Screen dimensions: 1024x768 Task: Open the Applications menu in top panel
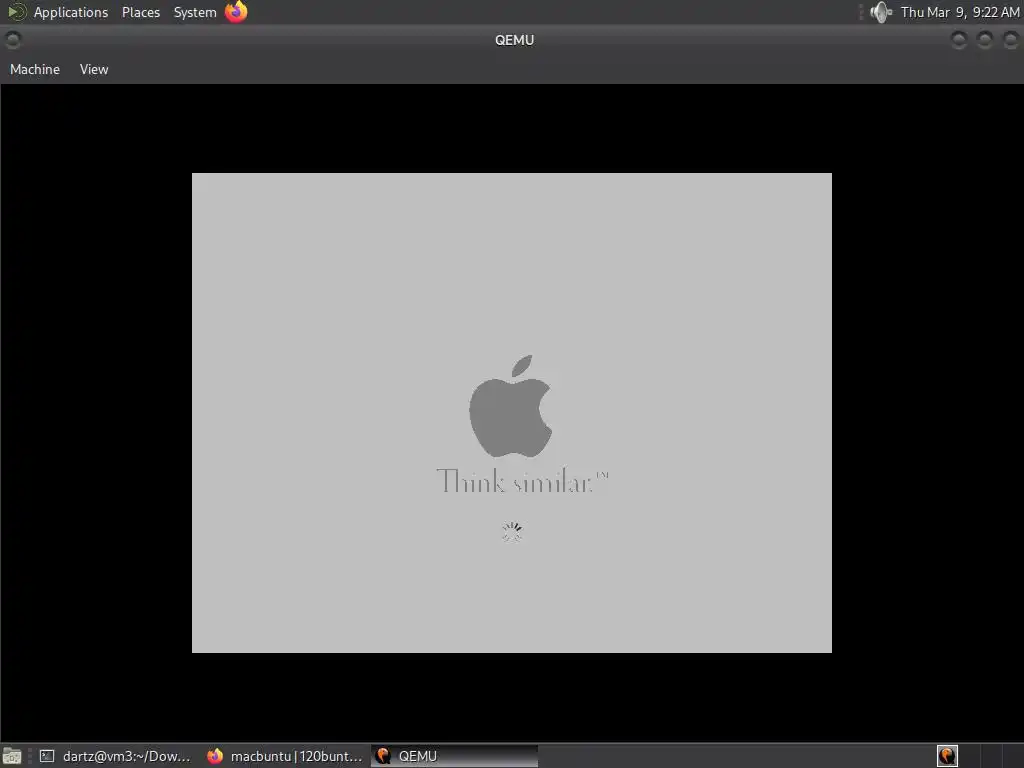[71, 12]
